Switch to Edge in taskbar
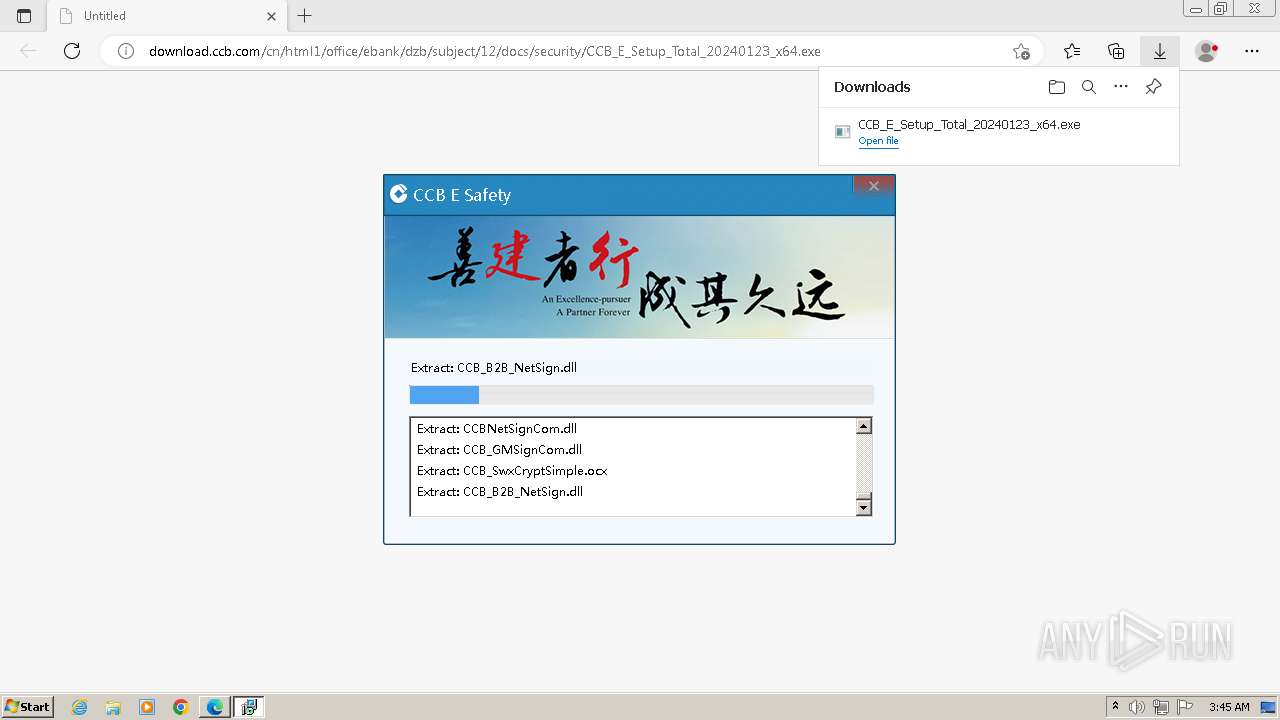The image size is (1280, 720). click(215, 707)
